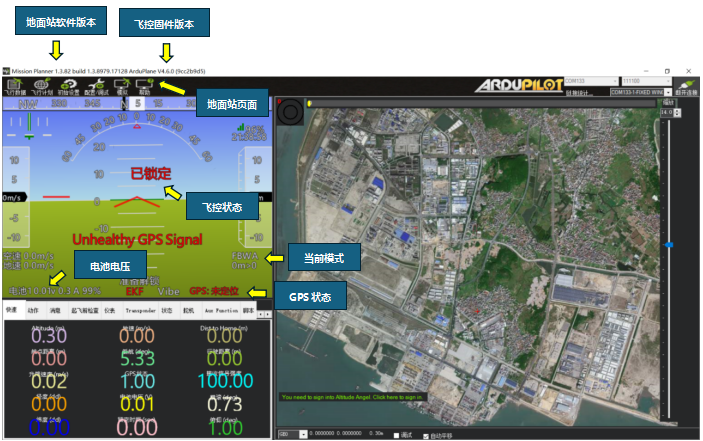Click the Altitude Angel sign-in message
The width and height of the screenshot is (703, 441).
(352, 397)
